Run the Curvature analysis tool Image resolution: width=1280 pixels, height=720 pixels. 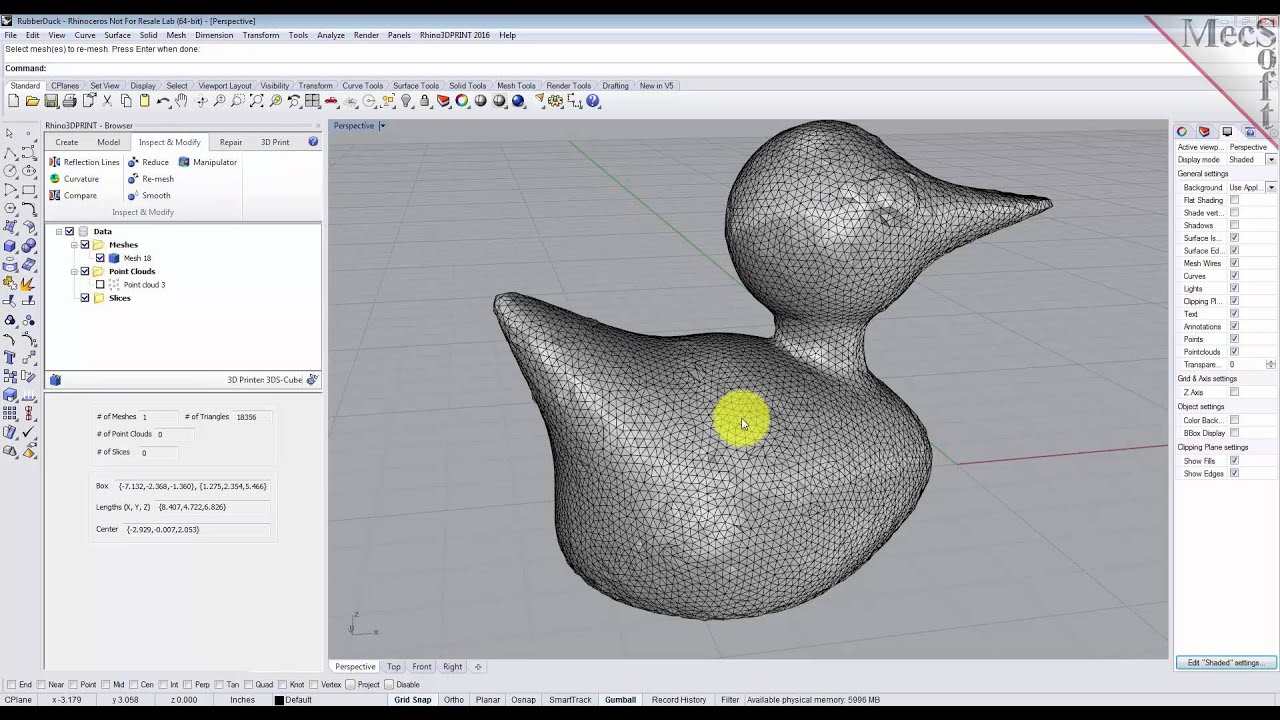75,179
